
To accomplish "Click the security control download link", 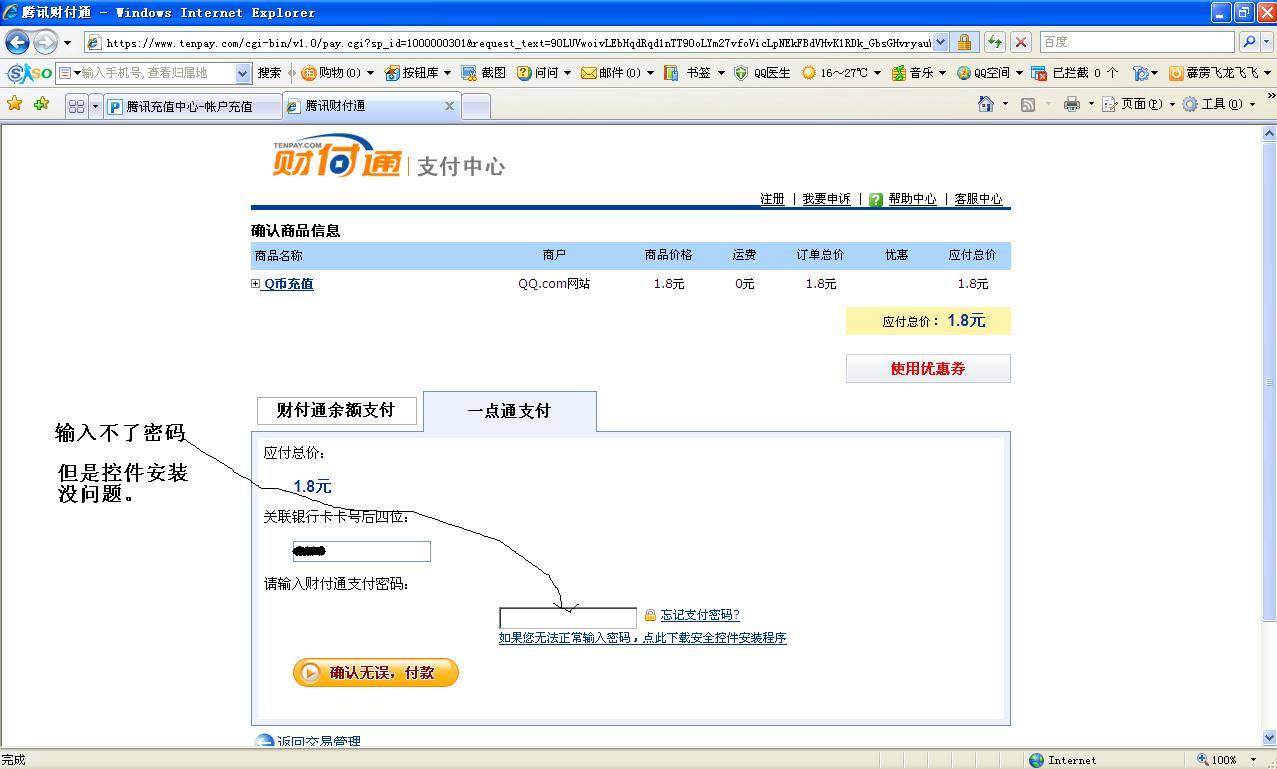I will [x=642, y=638].
